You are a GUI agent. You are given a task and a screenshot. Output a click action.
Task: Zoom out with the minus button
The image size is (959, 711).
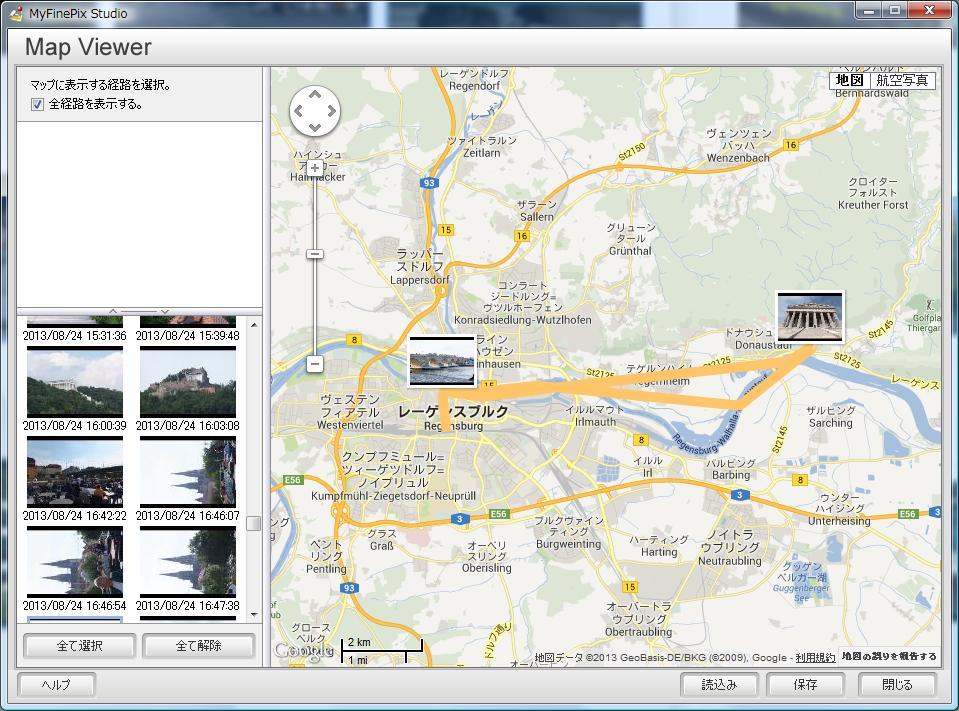tap(315, 364)
